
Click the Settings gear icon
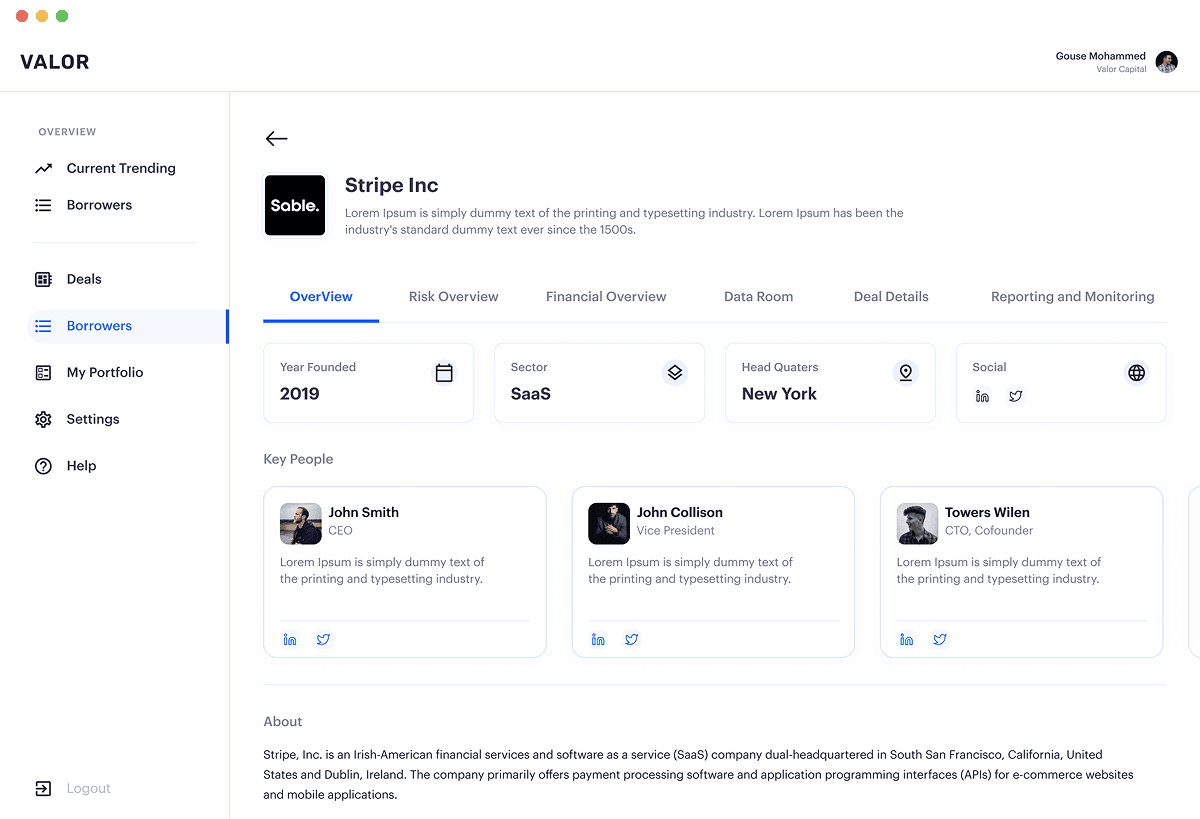43,419
